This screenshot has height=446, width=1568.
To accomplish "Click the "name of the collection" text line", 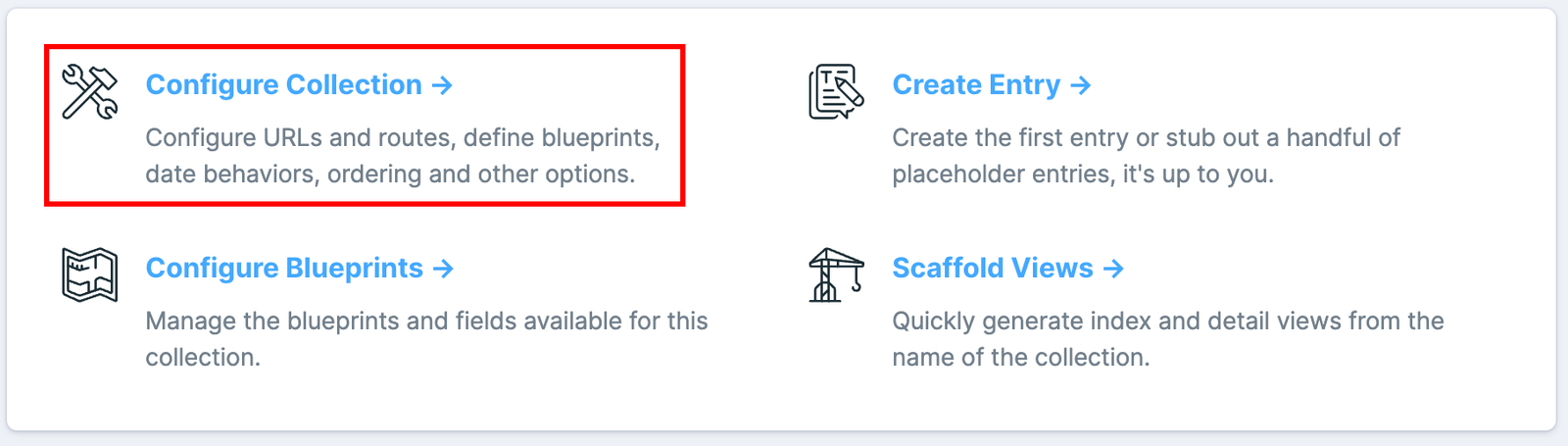I will click(x=1020, y=358).
